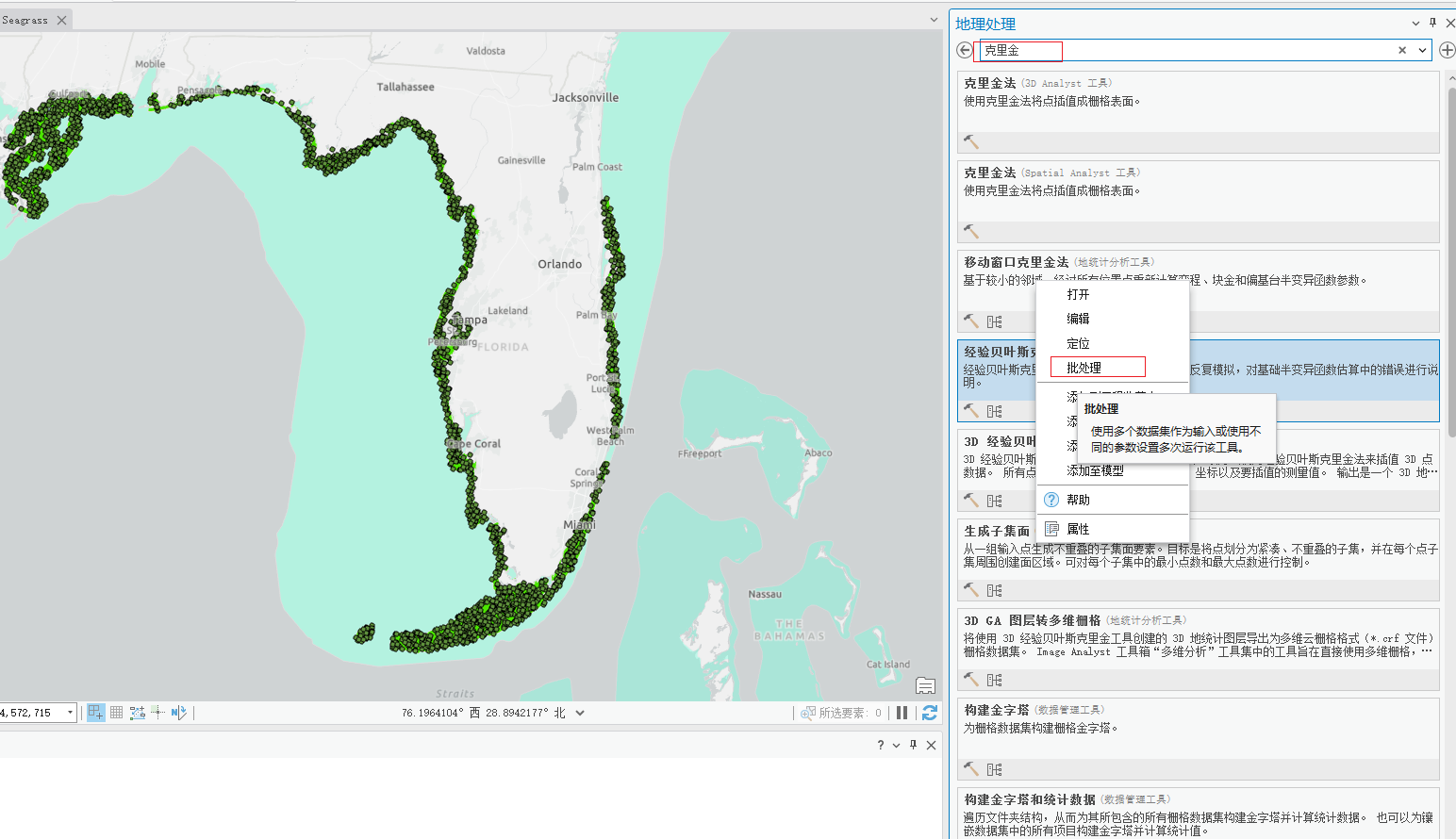
Task: Click the 属性 properties icon in context menu
Action: click(x=1051, y=529)
